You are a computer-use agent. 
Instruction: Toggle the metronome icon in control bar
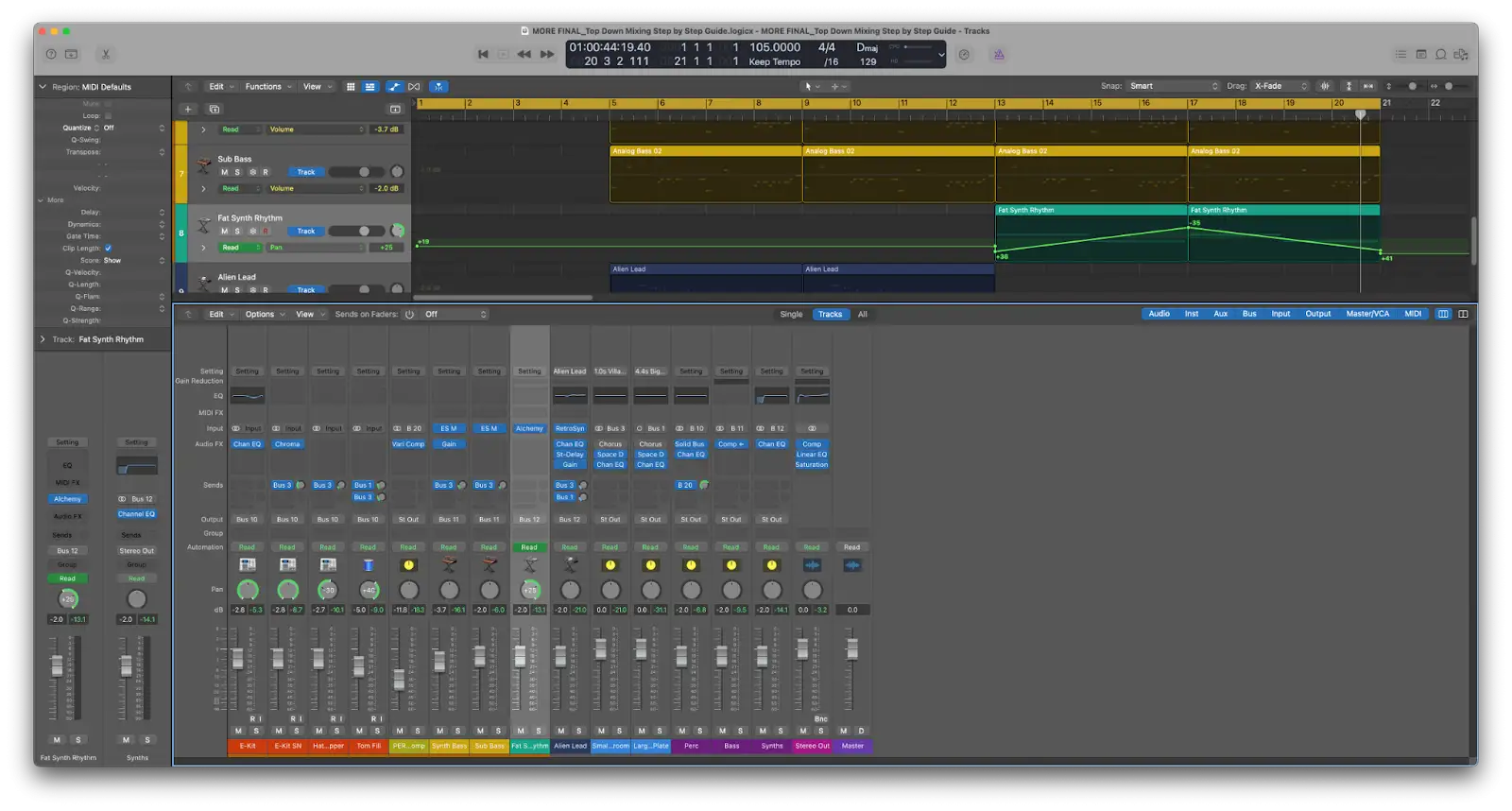[999, 55]
